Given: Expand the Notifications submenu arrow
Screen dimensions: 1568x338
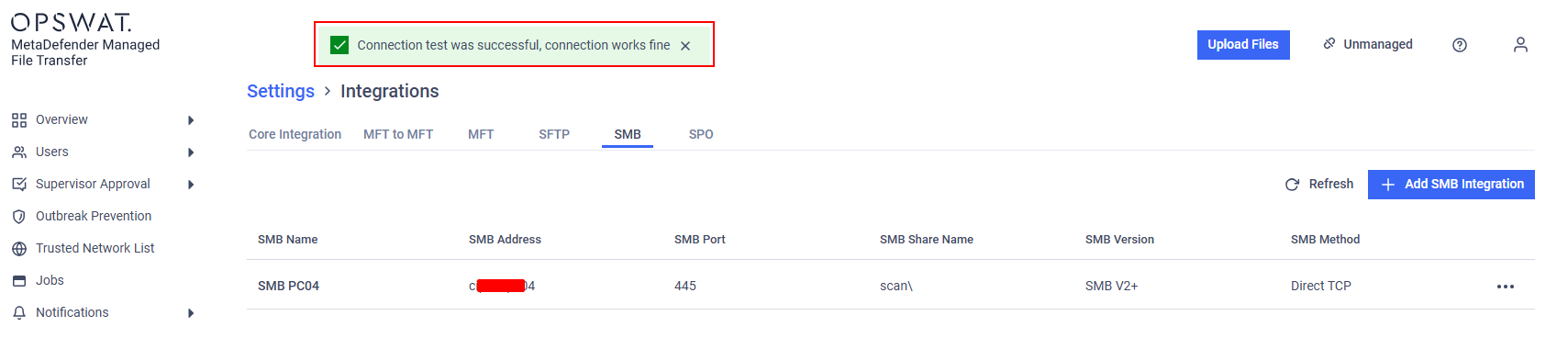Looking at the screenshot, I should point(191,313).
